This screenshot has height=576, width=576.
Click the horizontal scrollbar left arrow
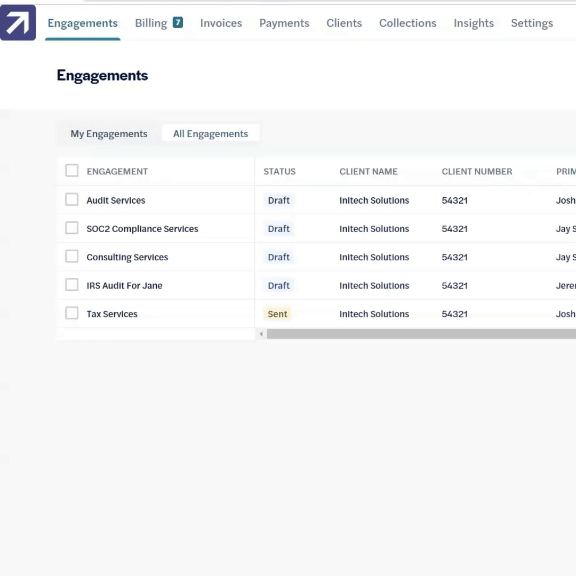[261, 334]
